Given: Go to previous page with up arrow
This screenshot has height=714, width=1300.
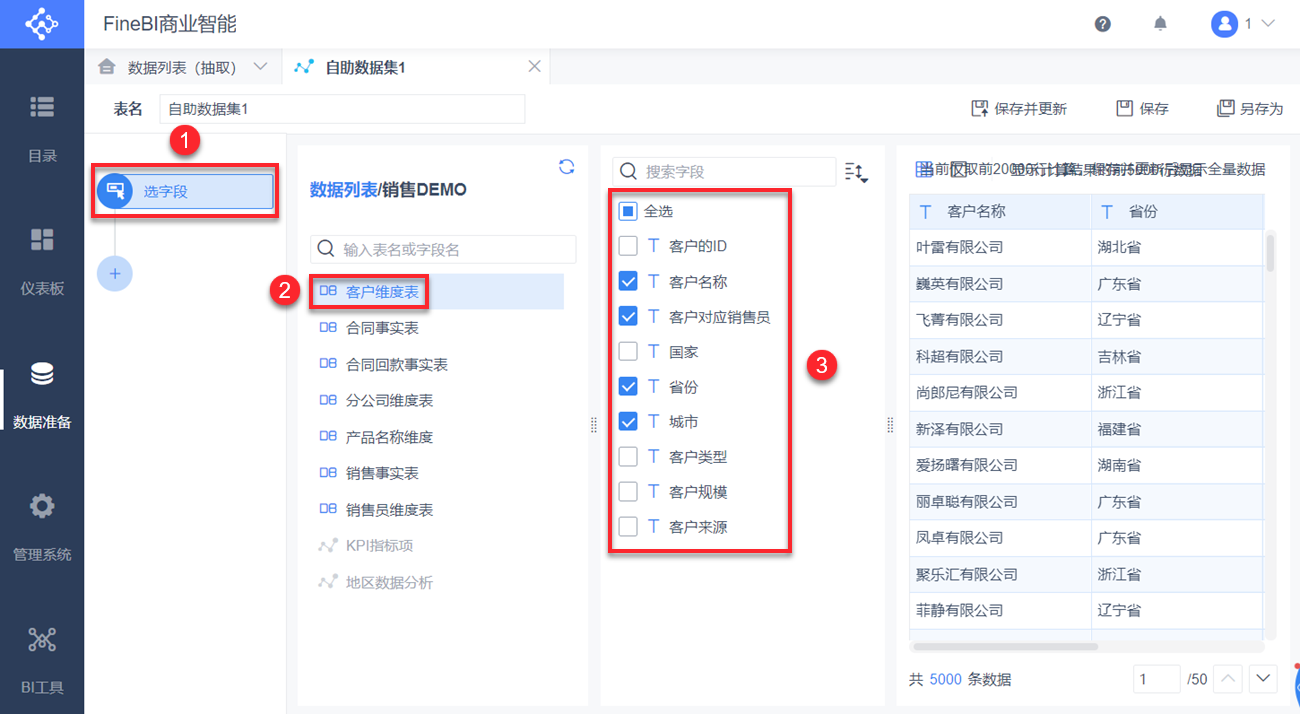Looking at the screenshot, I should click(1228, 679).
